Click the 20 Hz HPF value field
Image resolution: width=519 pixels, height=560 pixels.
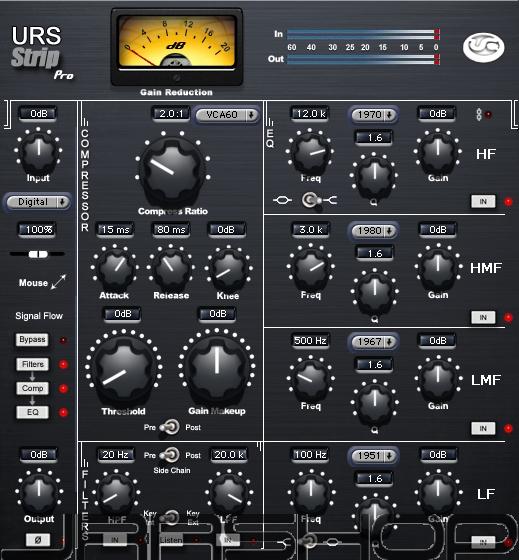coord(116,455)
